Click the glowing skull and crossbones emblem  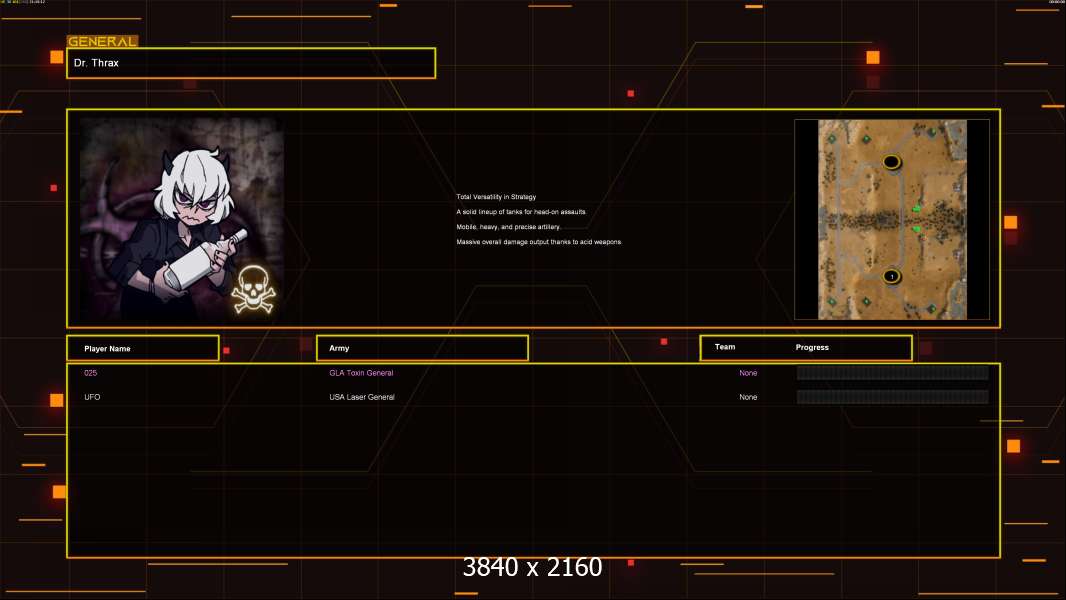point(254,290)
